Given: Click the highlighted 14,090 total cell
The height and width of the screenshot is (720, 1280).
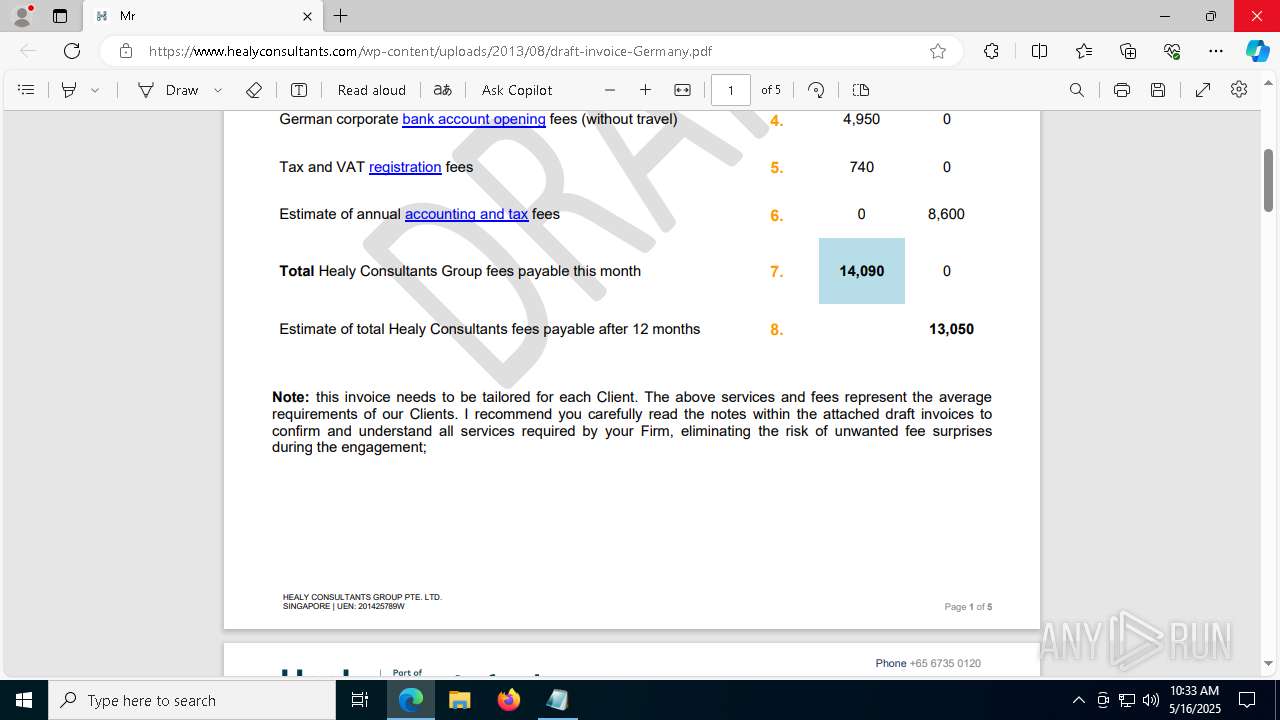Looking at the screenshot, I should (x=862, y=271).
